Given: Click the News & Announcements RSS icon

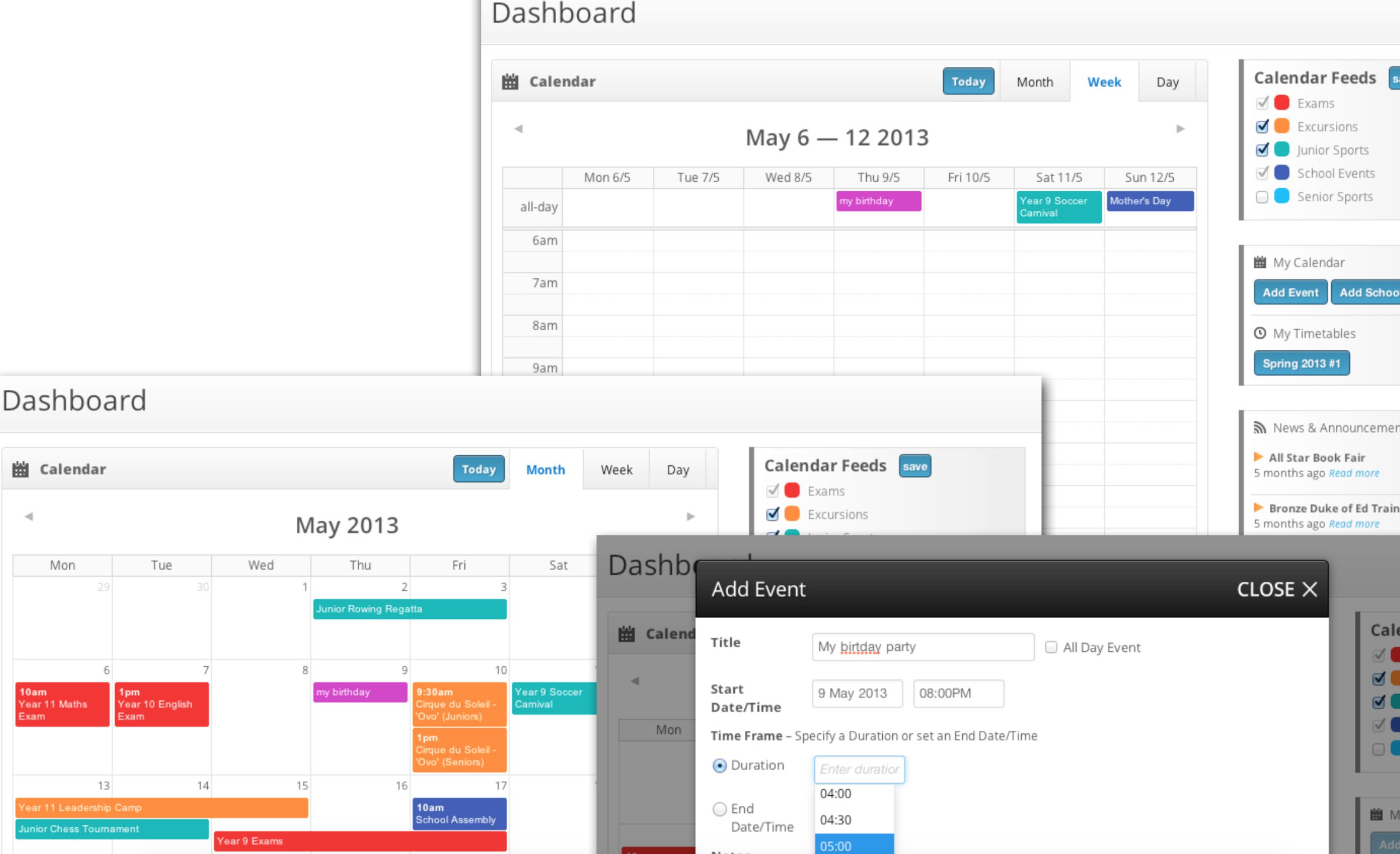Looking at the screenshot, I should (x=1260, y=427).
